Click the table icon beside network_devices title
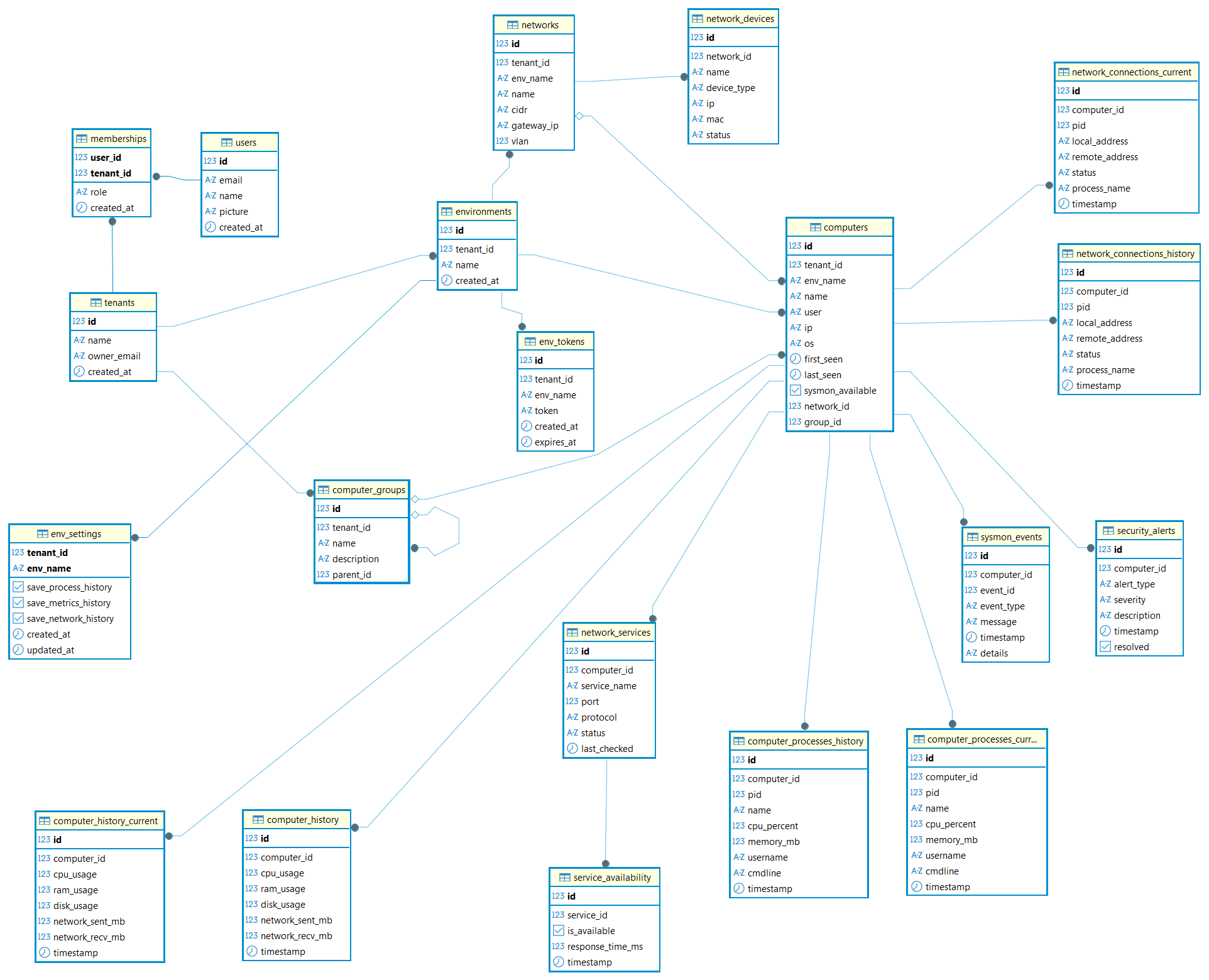 [x=697, y=19]
